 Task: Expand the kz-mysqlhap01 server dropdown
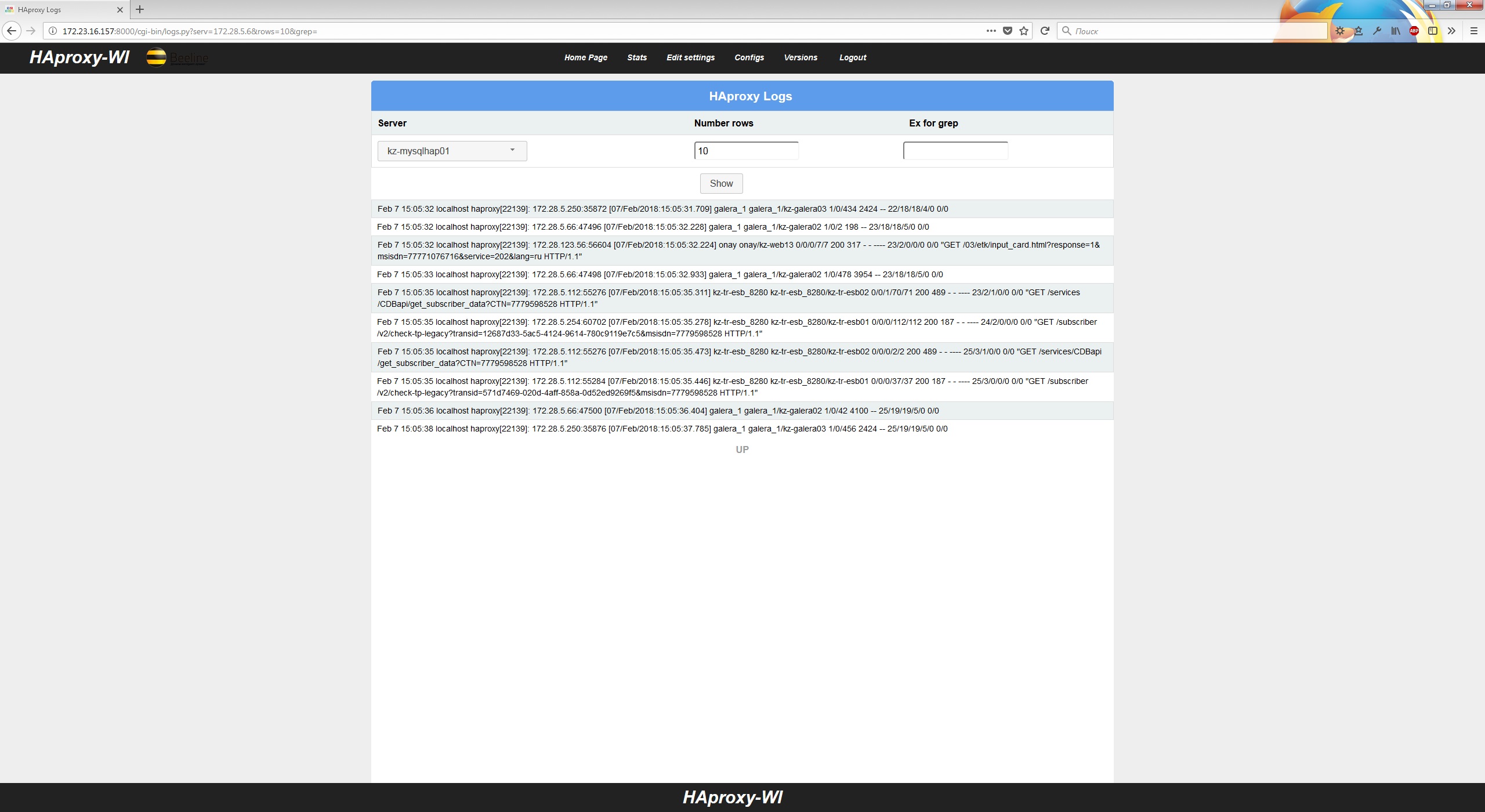point(452,151)
